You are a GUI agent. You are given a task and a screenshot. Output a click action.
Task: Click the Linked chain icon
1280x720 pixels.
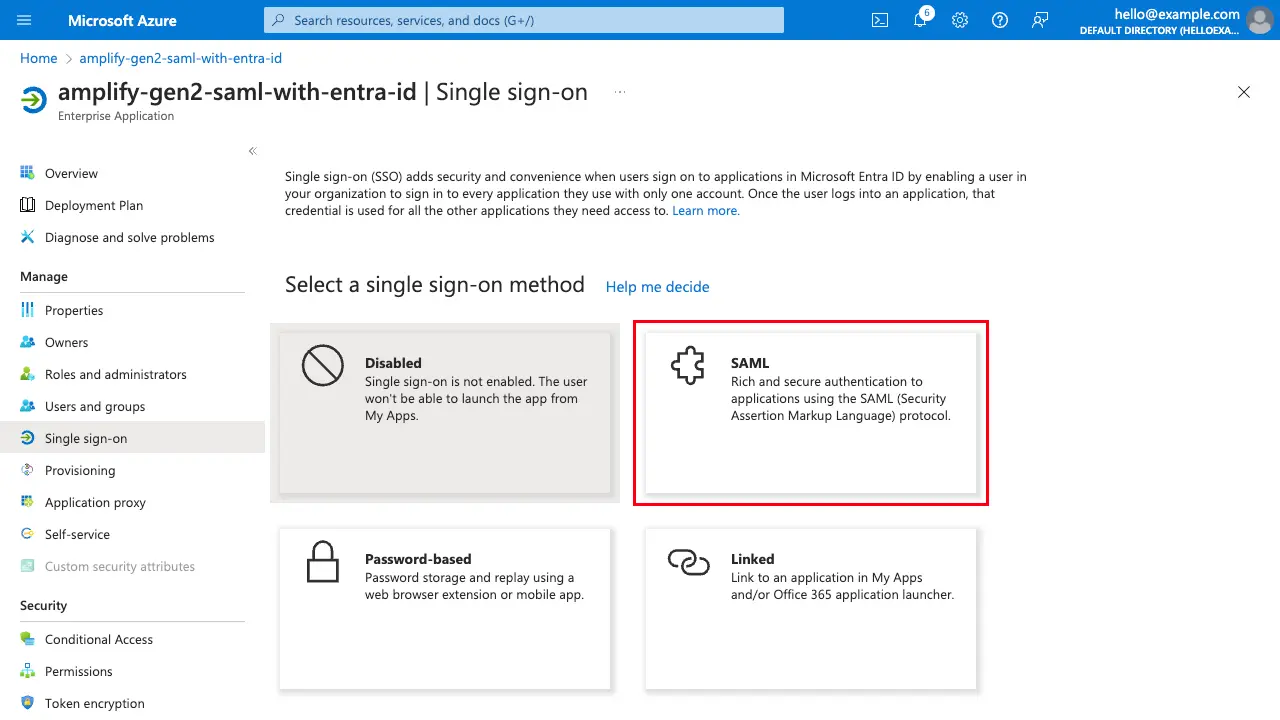[688, 563]
